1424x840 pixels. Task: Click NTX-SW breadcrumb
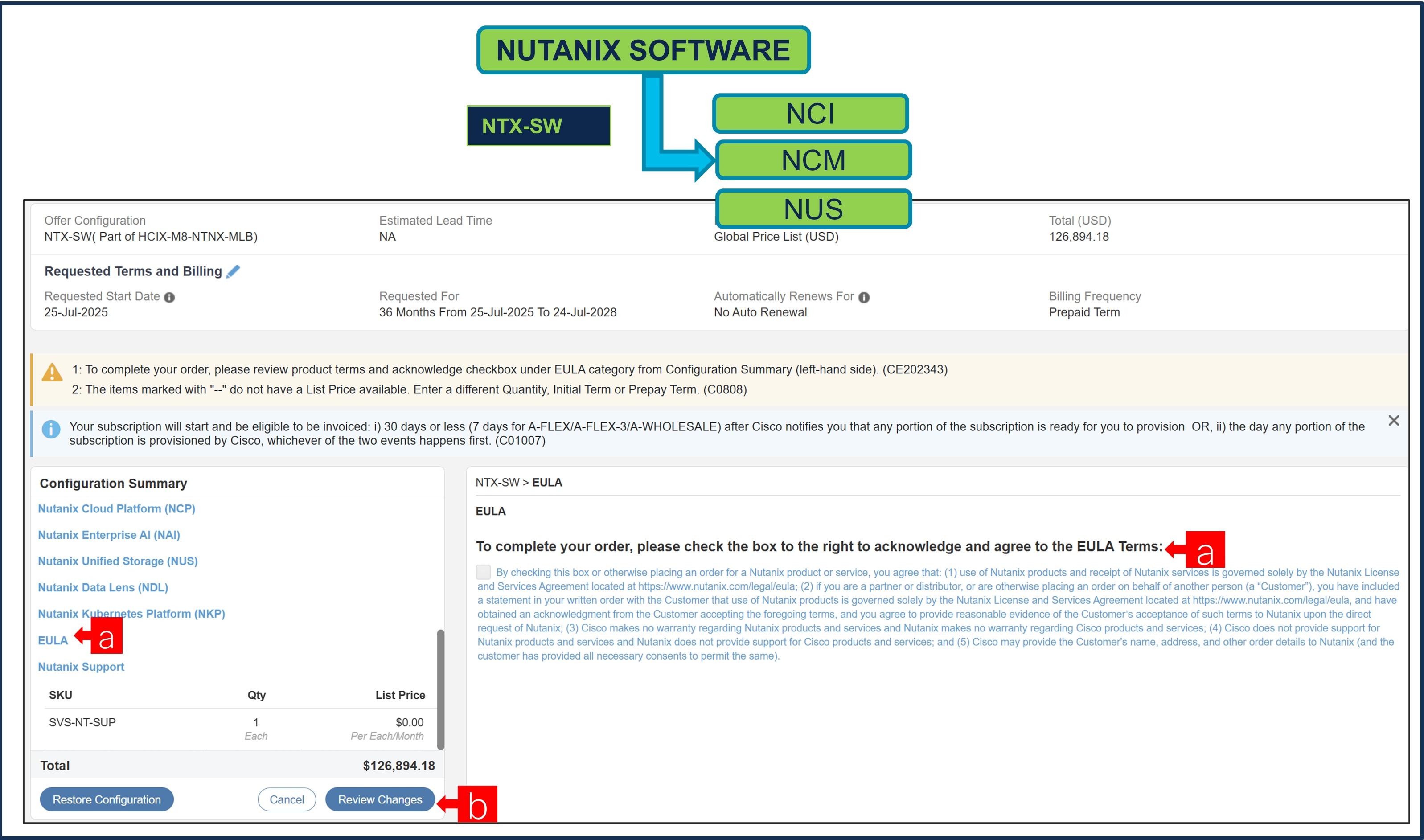pyautogui.click(x=497, y=482)
